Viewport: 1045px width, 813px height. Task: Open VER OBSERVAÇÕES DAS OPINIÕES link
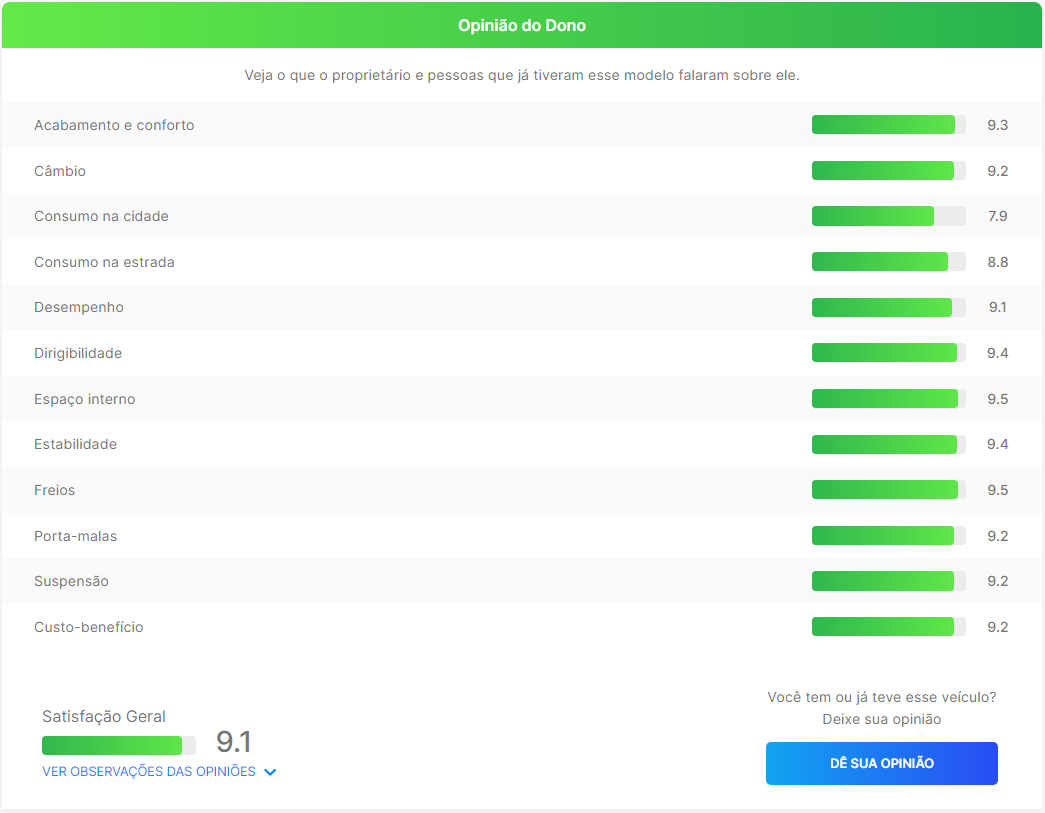pyautogui.click(x=149, y=772)
